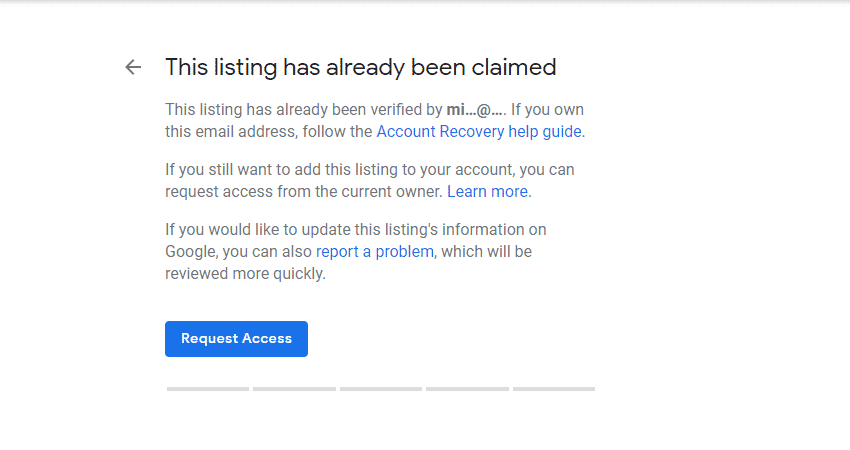Follow the Learn more link

pos(488,191)
